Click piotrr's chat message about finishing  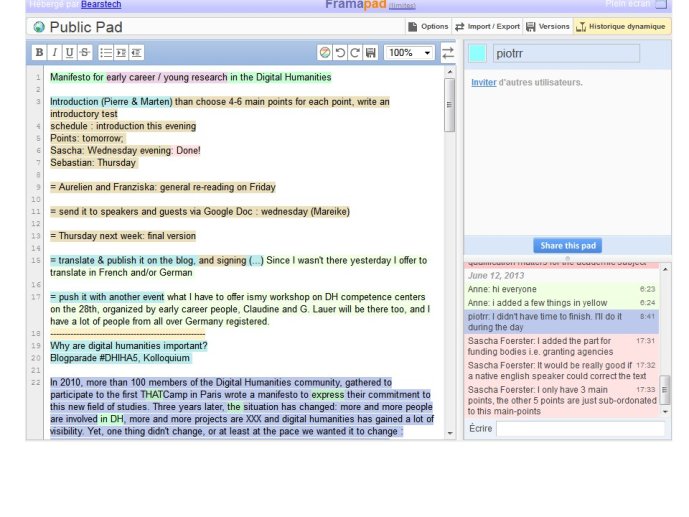(562, 322)
